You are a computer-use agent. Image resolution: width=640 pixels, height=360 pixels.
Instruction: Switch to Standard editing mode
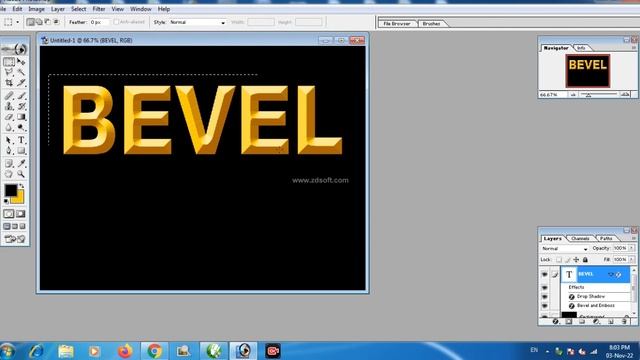point(9,214)
